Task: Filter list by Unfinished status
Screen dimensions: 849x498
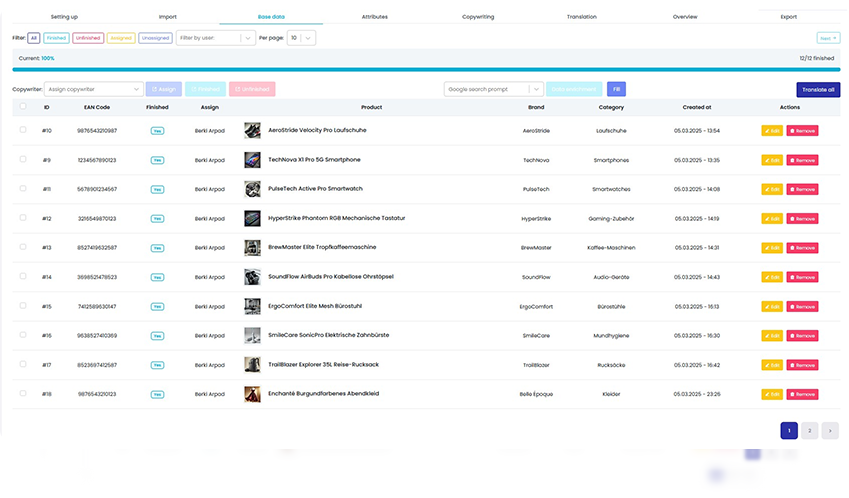Action: click(86, 38)
